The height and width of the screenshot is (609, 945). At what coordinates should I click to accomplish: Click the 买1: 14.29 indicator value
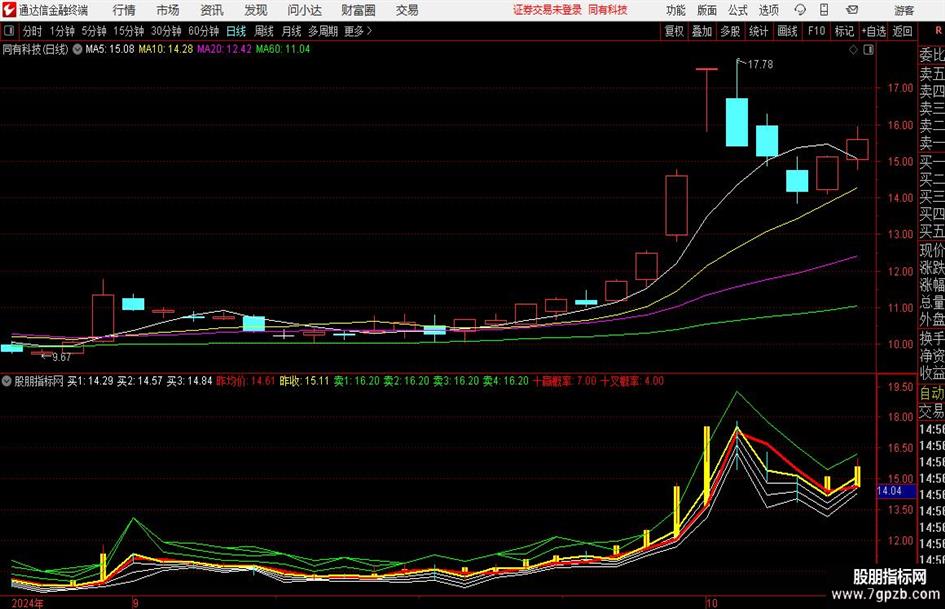[x=90, y=381]
